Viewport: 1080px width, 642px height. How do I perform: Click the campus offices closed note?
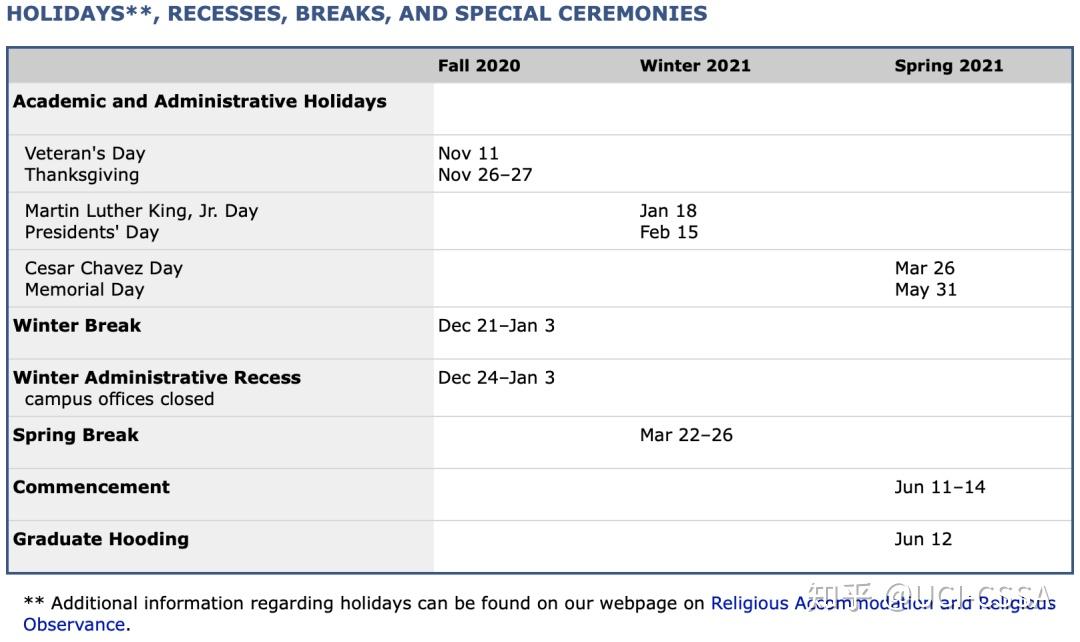tap(119, 399)
